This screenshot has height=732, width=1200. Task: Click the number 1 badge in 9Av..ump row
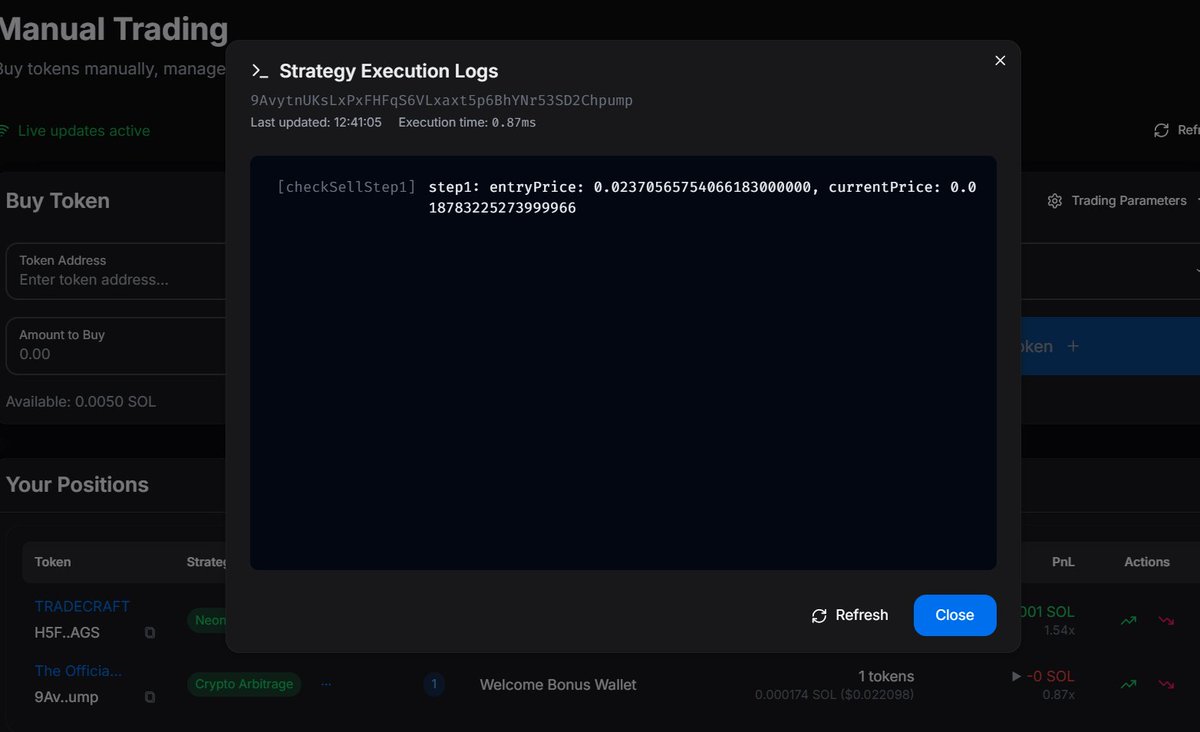434,685
